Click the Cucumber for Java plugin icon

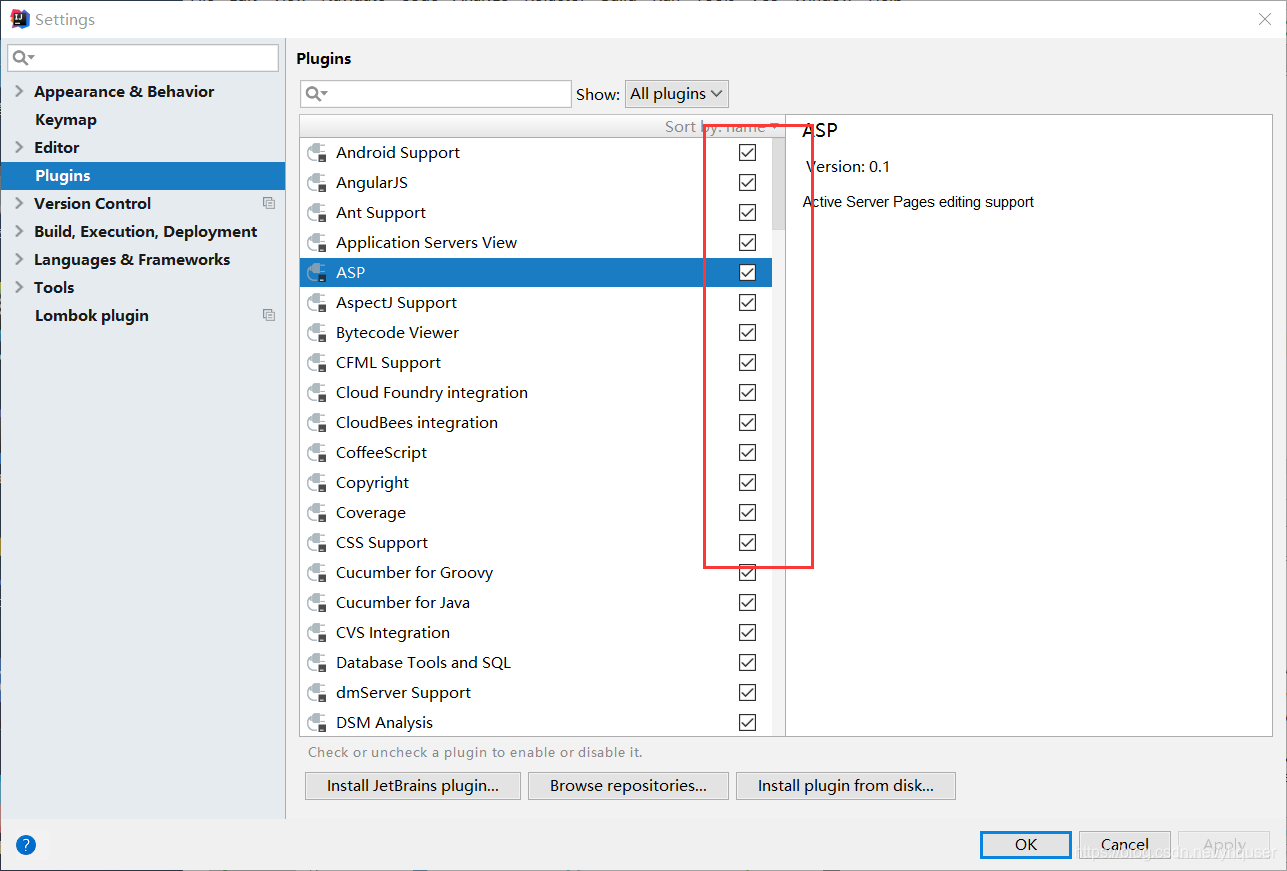pyautogui.click(x=318, y=603)
